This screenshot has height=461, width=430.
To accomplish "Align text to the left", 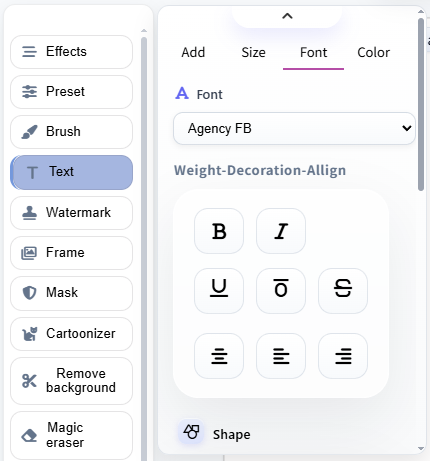I will pyautogui.click(x=281, y=356).
